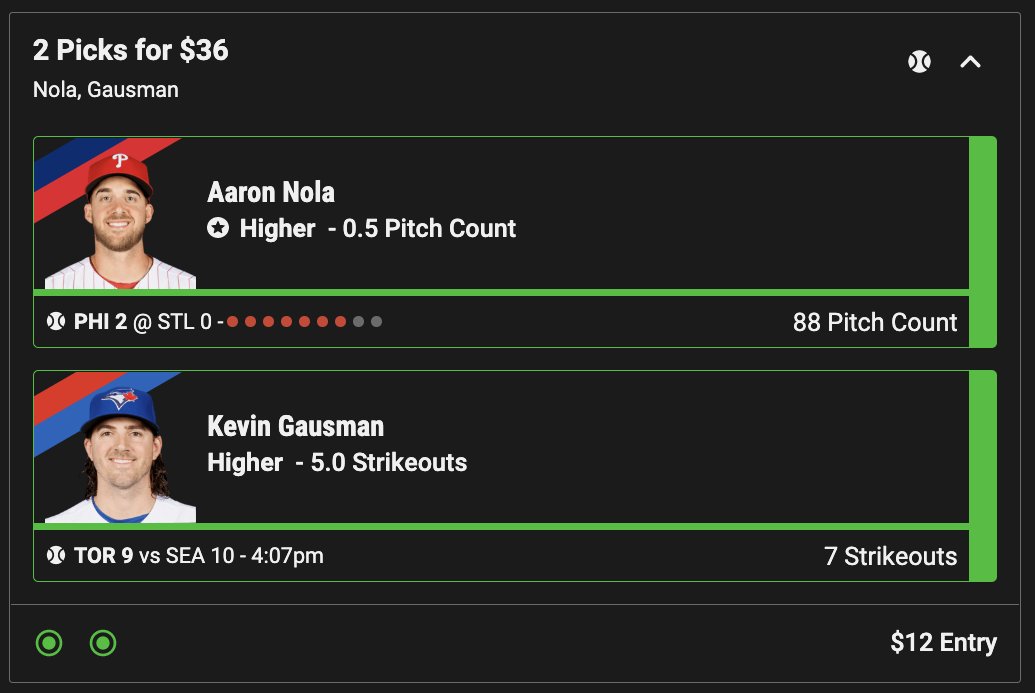
Task: Click baseball icon next to TOR 9
Action: 56,555
